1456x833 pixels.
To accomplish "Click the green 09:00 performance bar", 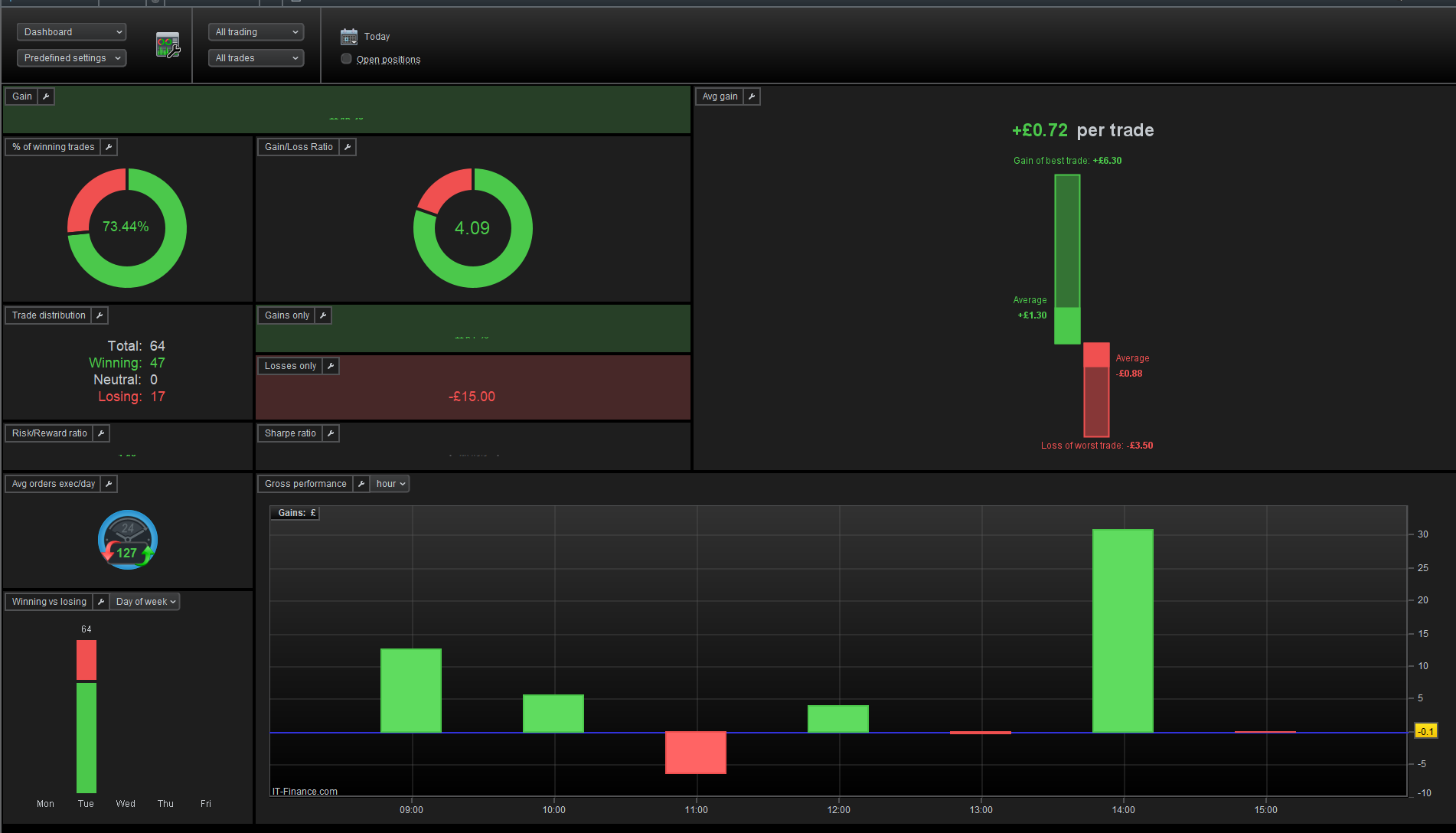I will 411,691.
